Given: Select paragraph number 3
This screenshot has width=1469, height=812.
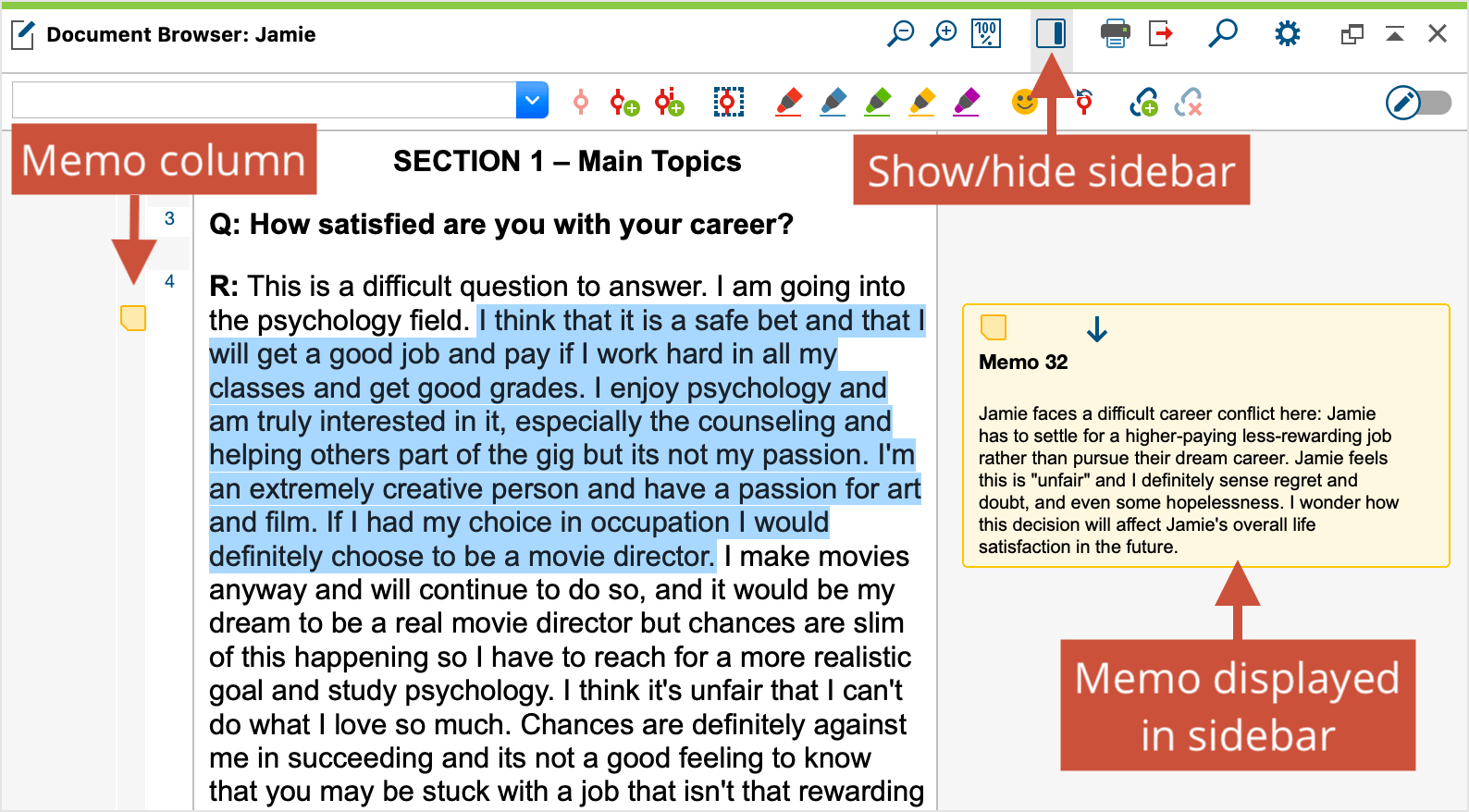Looking at the screenshot, I should [169, 219].
